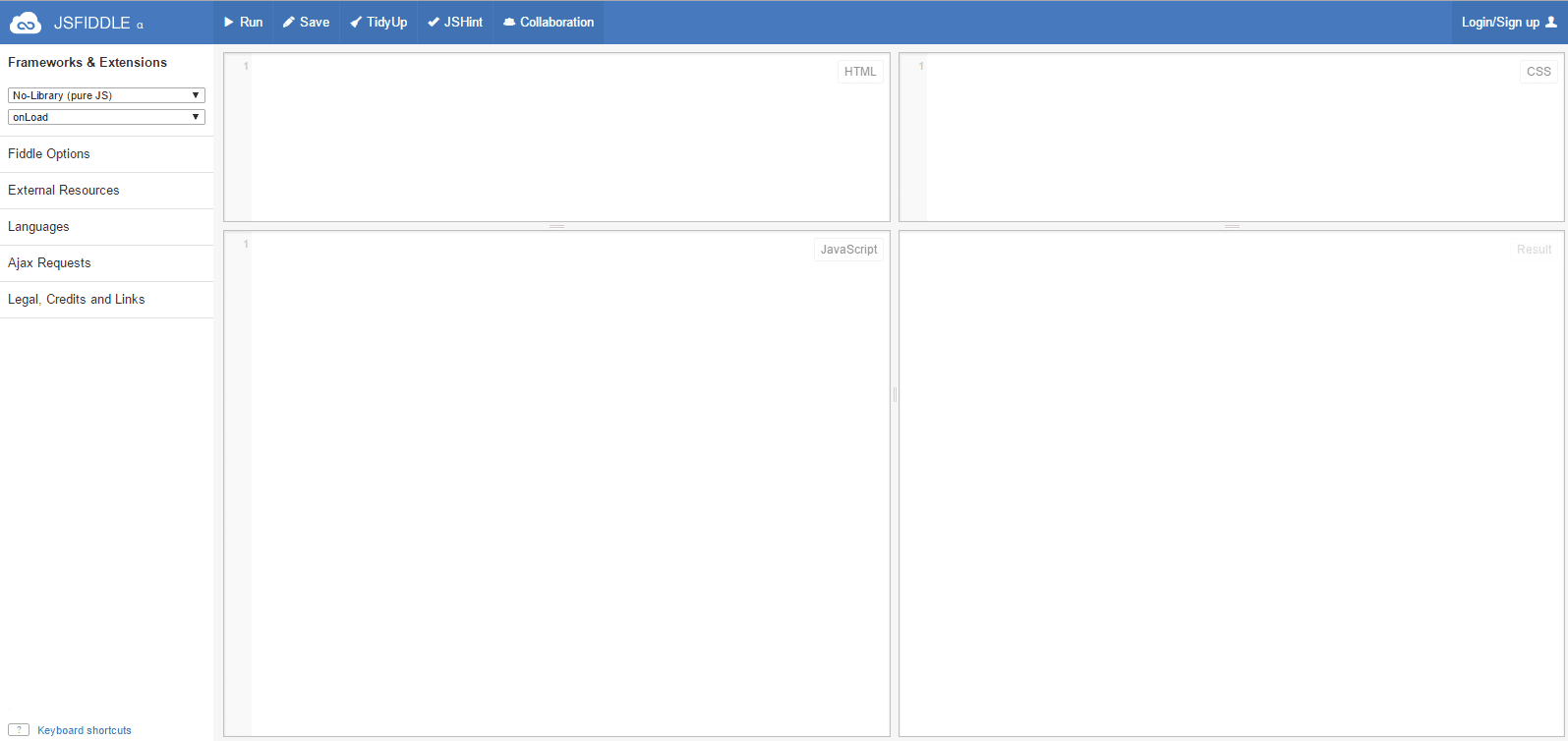This screenshot has height=741, width=1568.
Task: Click the resize handle between HTML and JavaScript
Action: click(556, 226)
